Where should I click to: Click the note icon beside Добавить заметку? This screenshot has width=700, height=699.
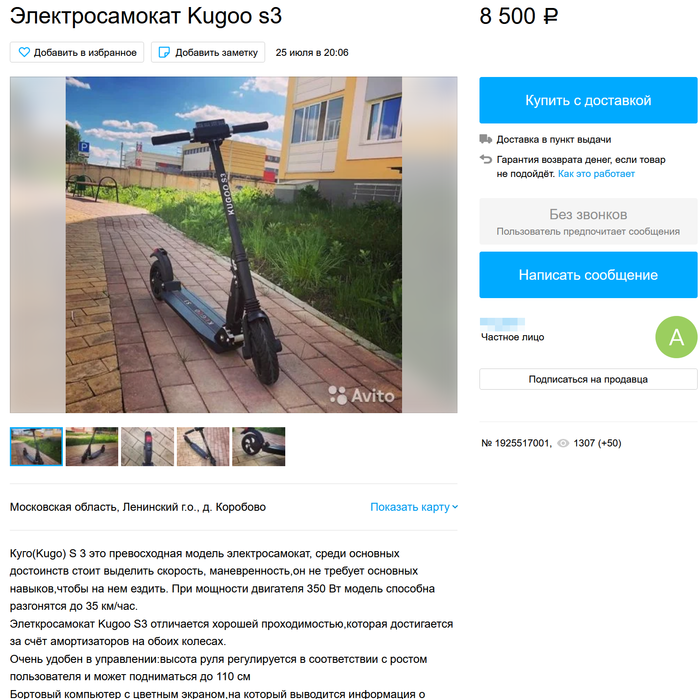164,52
